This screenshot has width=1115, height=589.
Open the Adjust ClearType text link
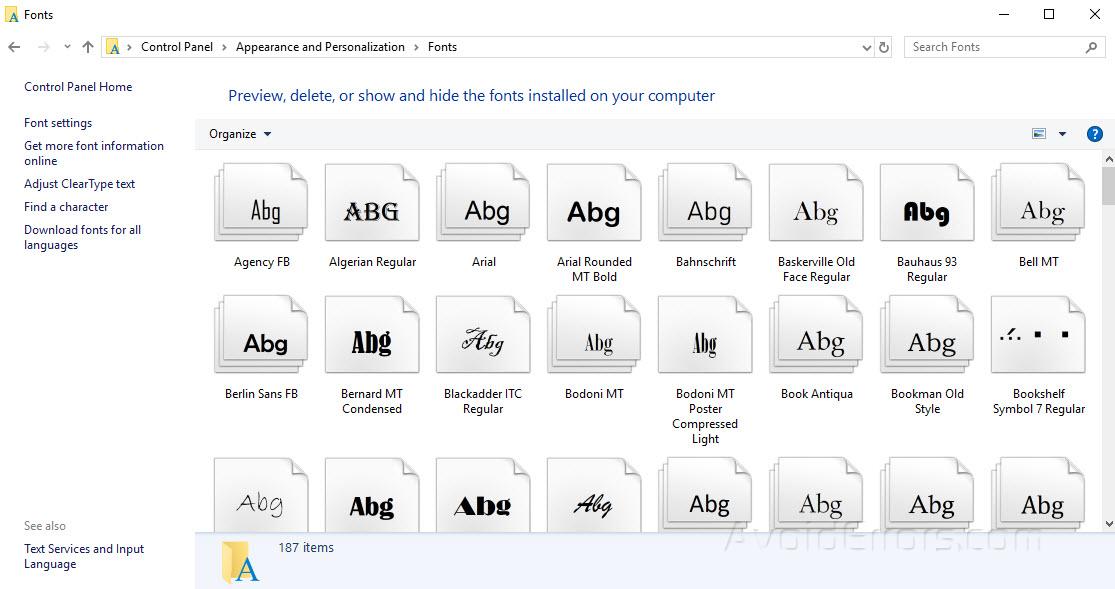79,183
